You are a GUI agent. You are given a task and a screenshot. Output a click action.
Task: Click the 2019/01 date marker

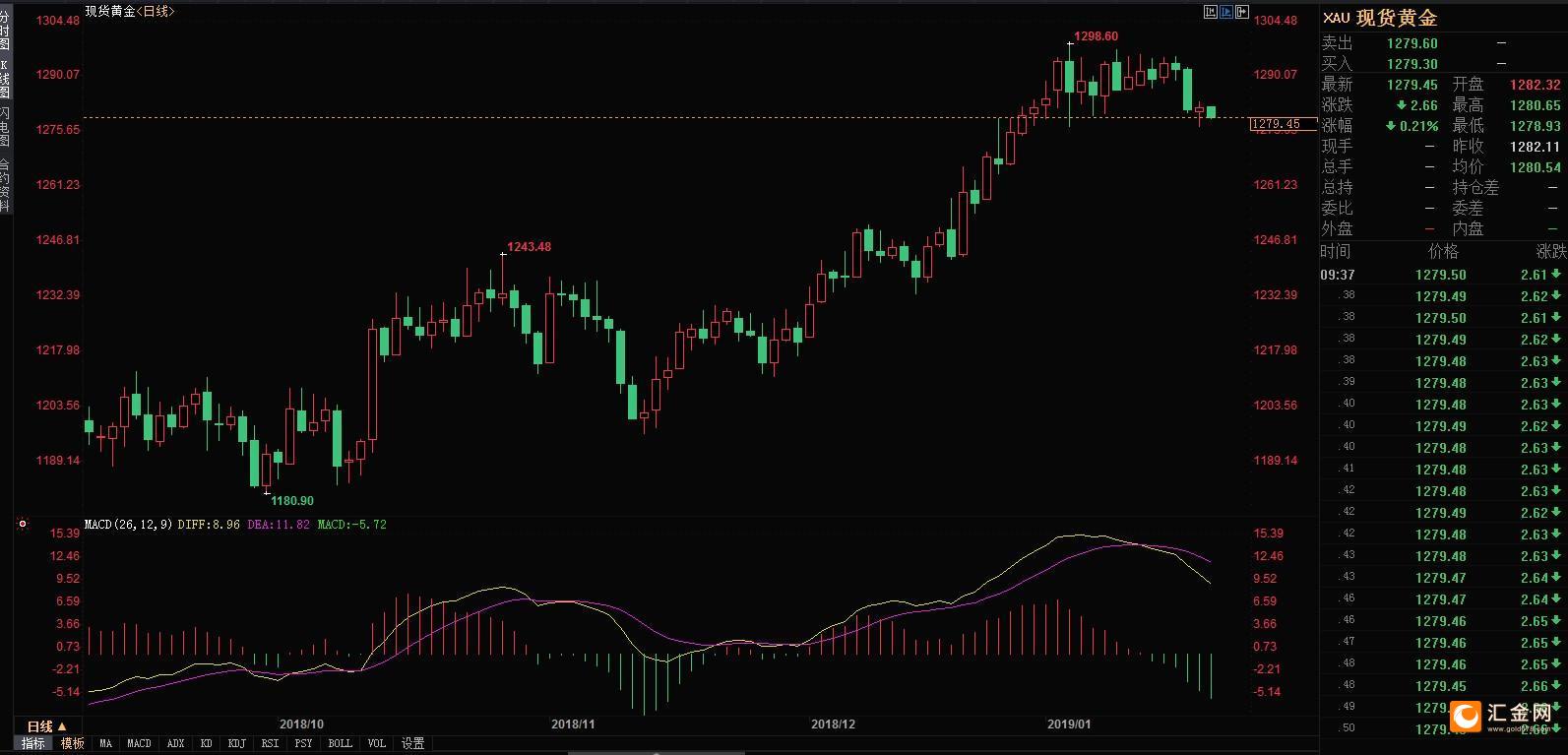(1069, 724)
